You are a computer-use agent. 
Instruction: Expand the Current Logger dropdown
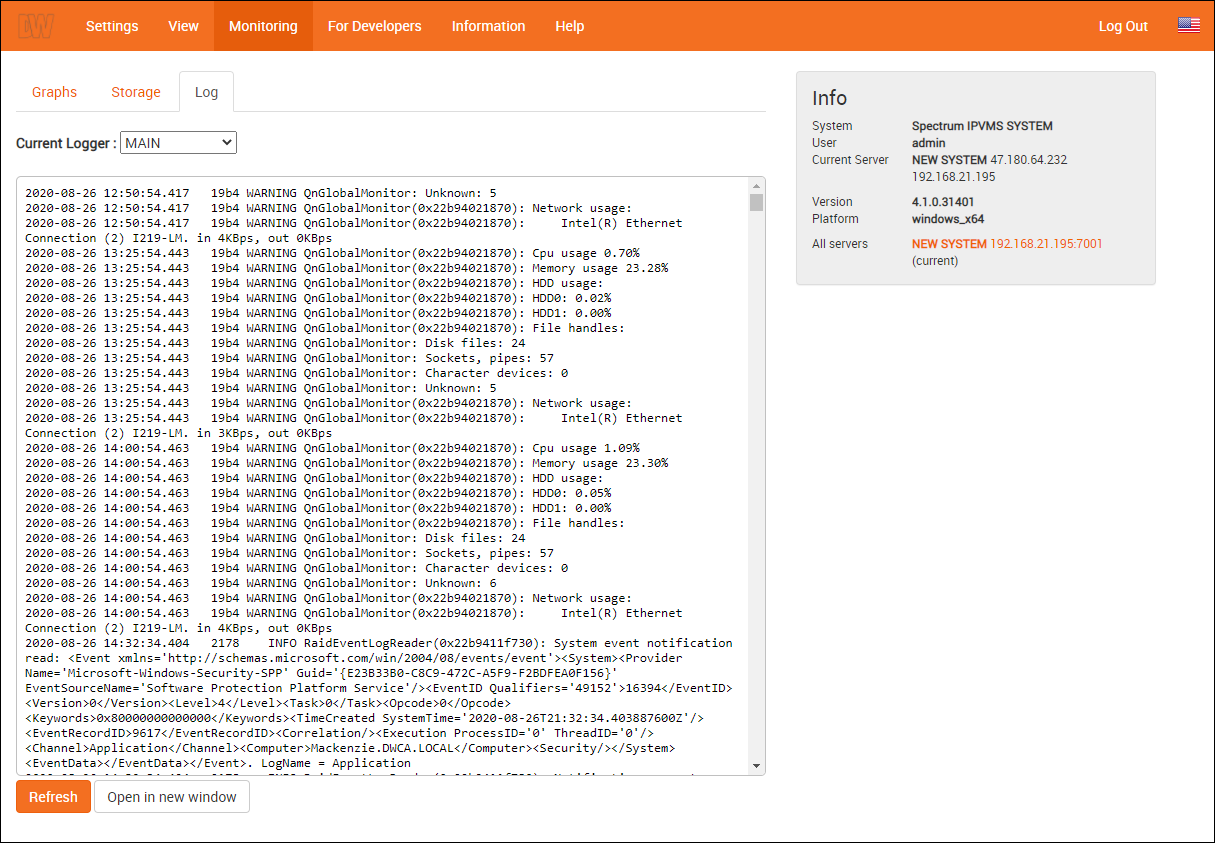coord(178,143)
